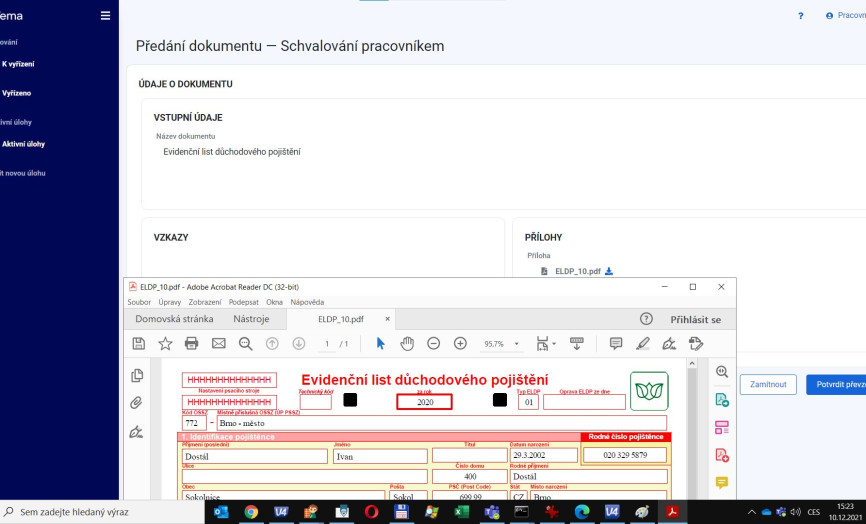Viewport: 866px width, 524px height.
Task: Print the PDF document
Action: (191, 343)
